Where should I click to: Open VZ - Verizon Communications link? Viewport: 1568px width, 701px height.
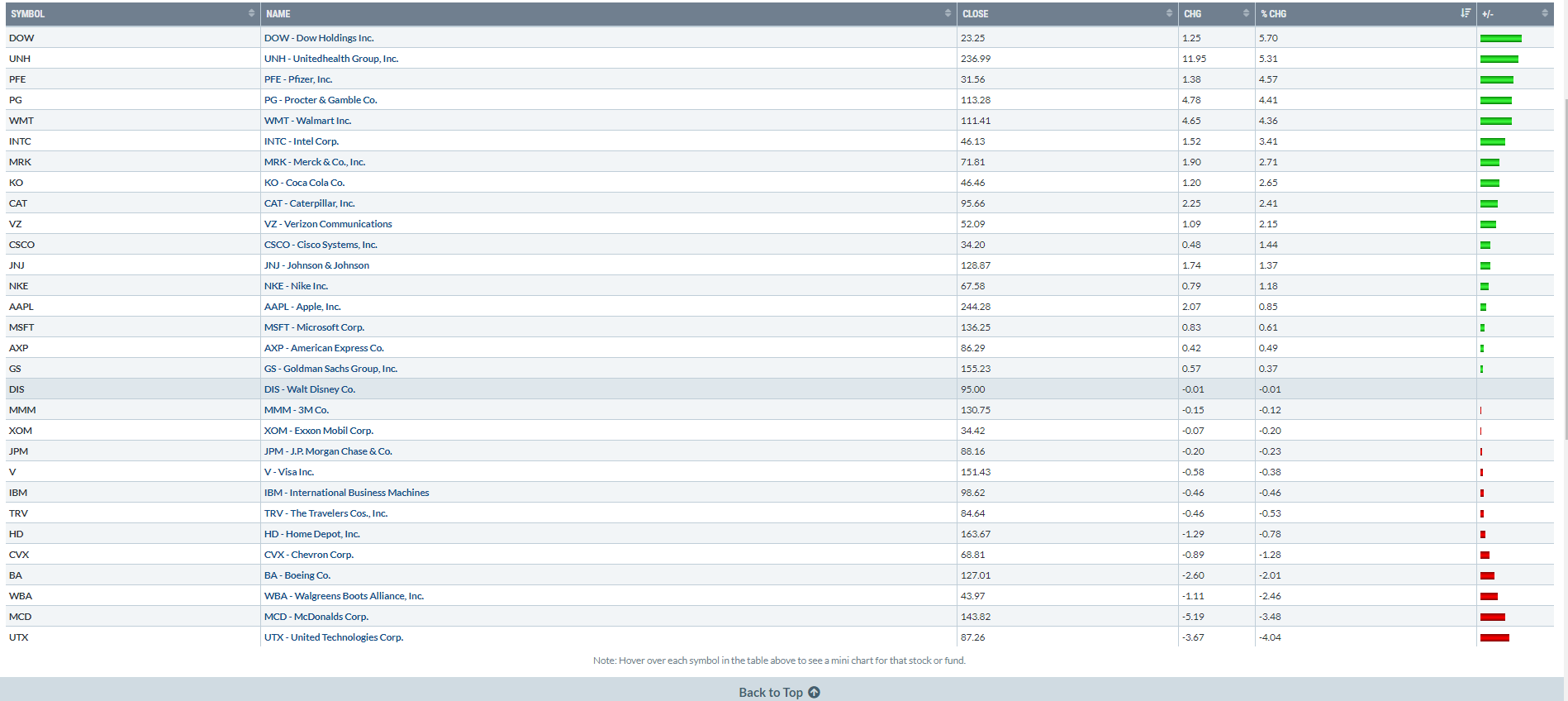point(328,224)
